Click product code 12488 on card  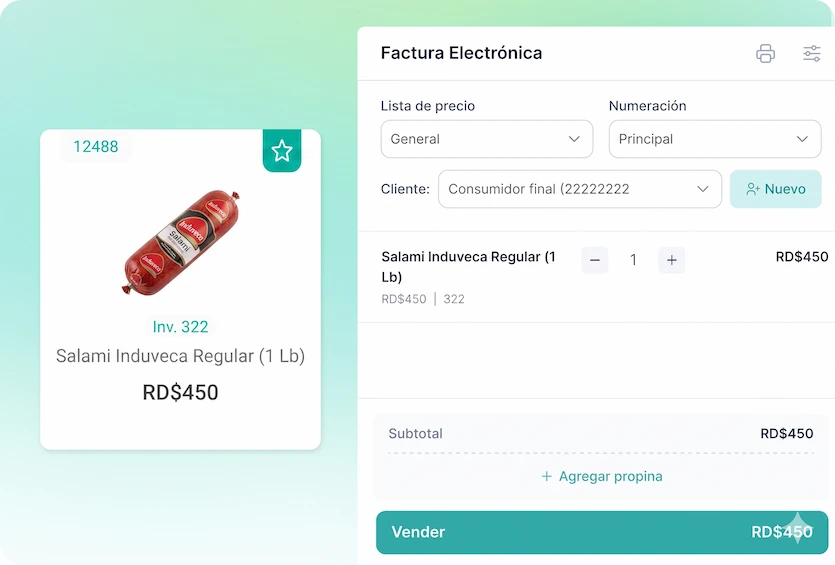pos(96,146)
